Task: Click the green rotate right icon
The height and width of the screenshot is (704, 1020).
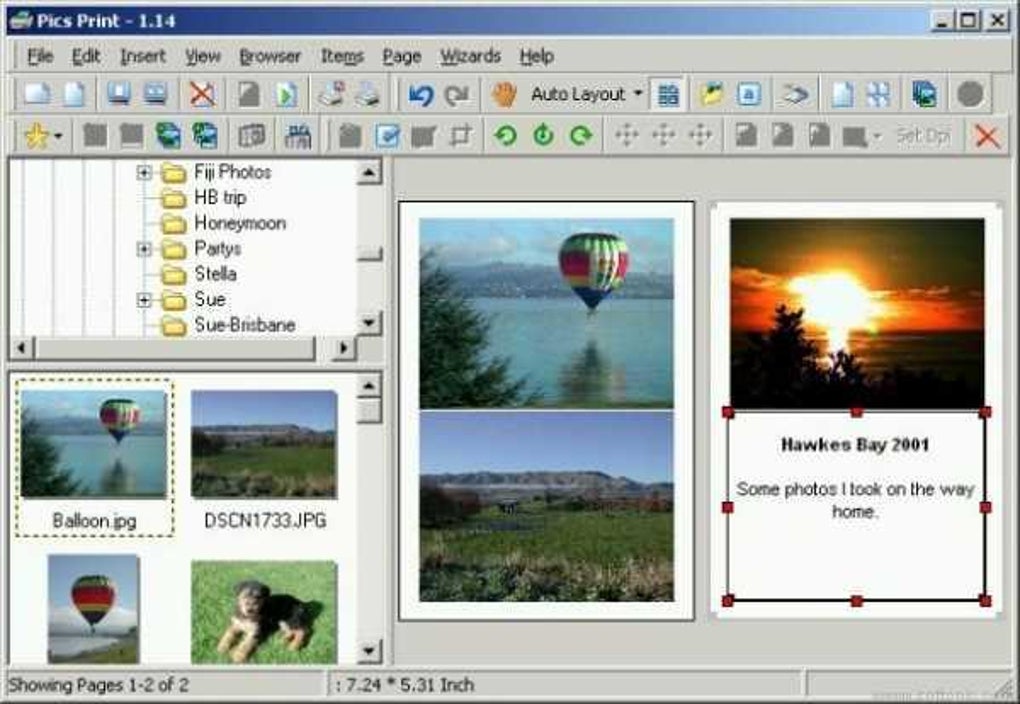Action: click(x=581, y=136)
